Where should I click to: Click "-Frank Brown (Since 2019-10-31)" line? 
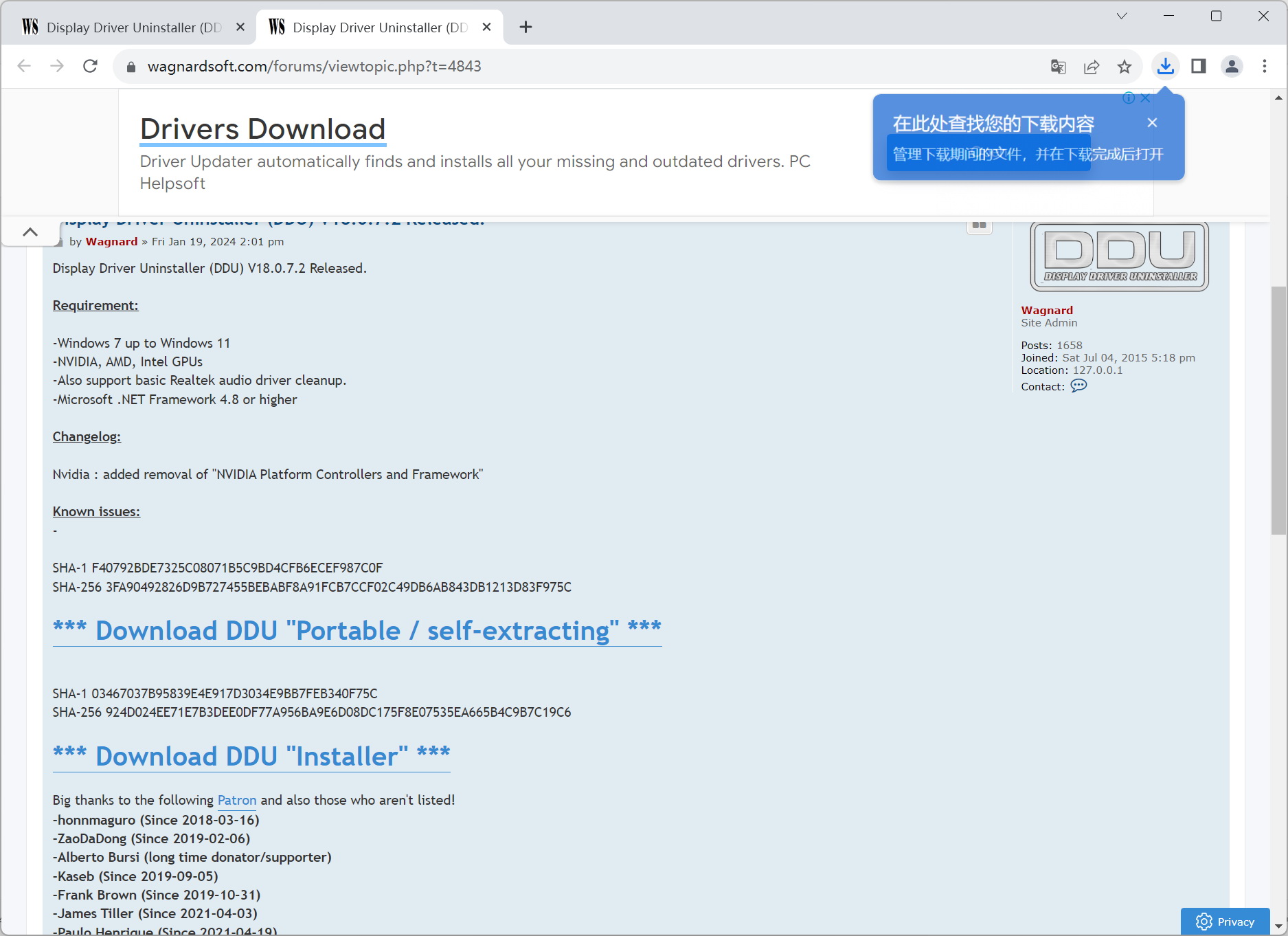click(x=157, y=895)
